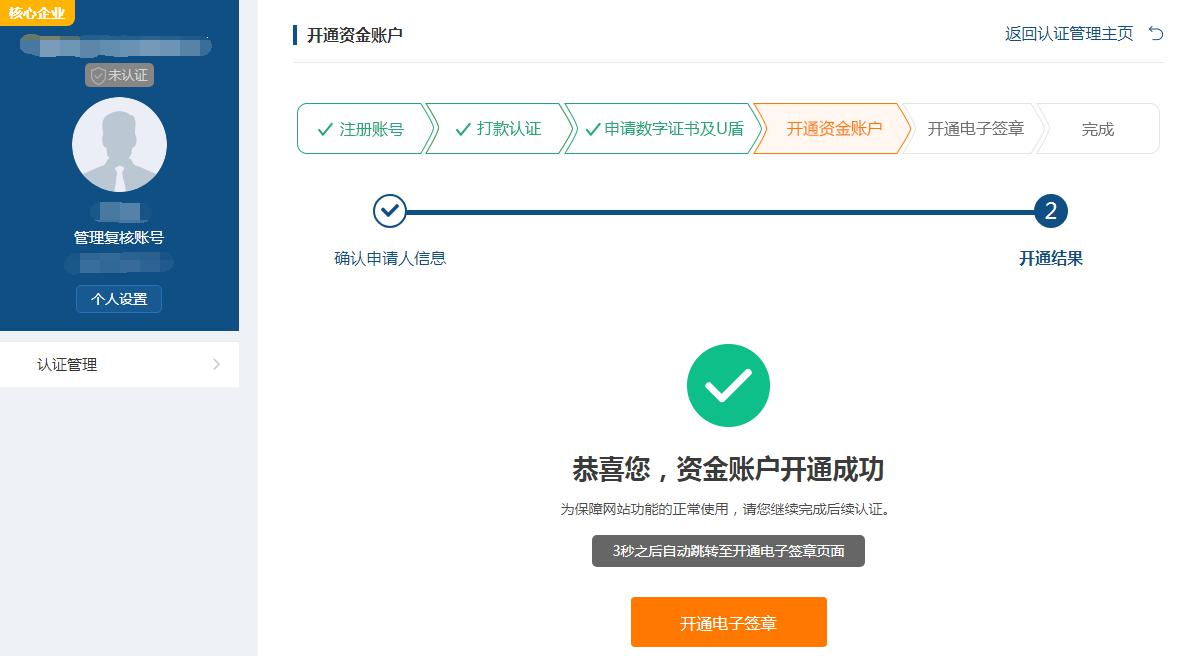Follow the 返回认证管理主页 link
This screenshot has height=656, width=1197.
(x=1069, y=34)
